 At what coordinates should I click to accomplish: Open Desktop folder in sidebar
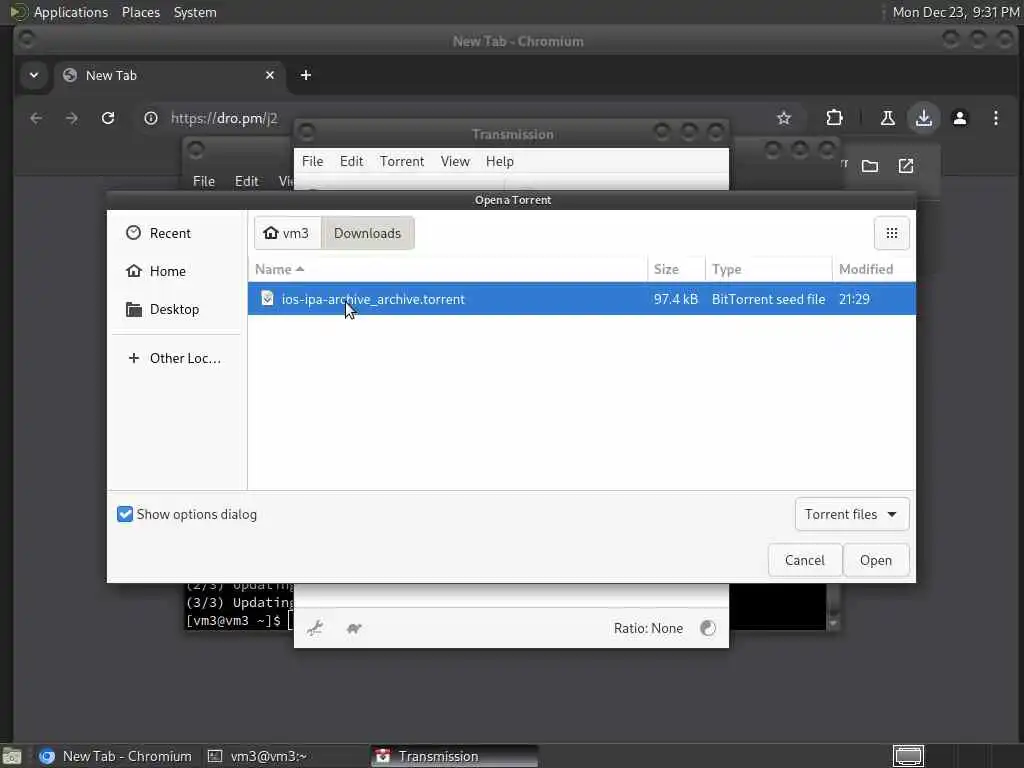tap(176, 309)
